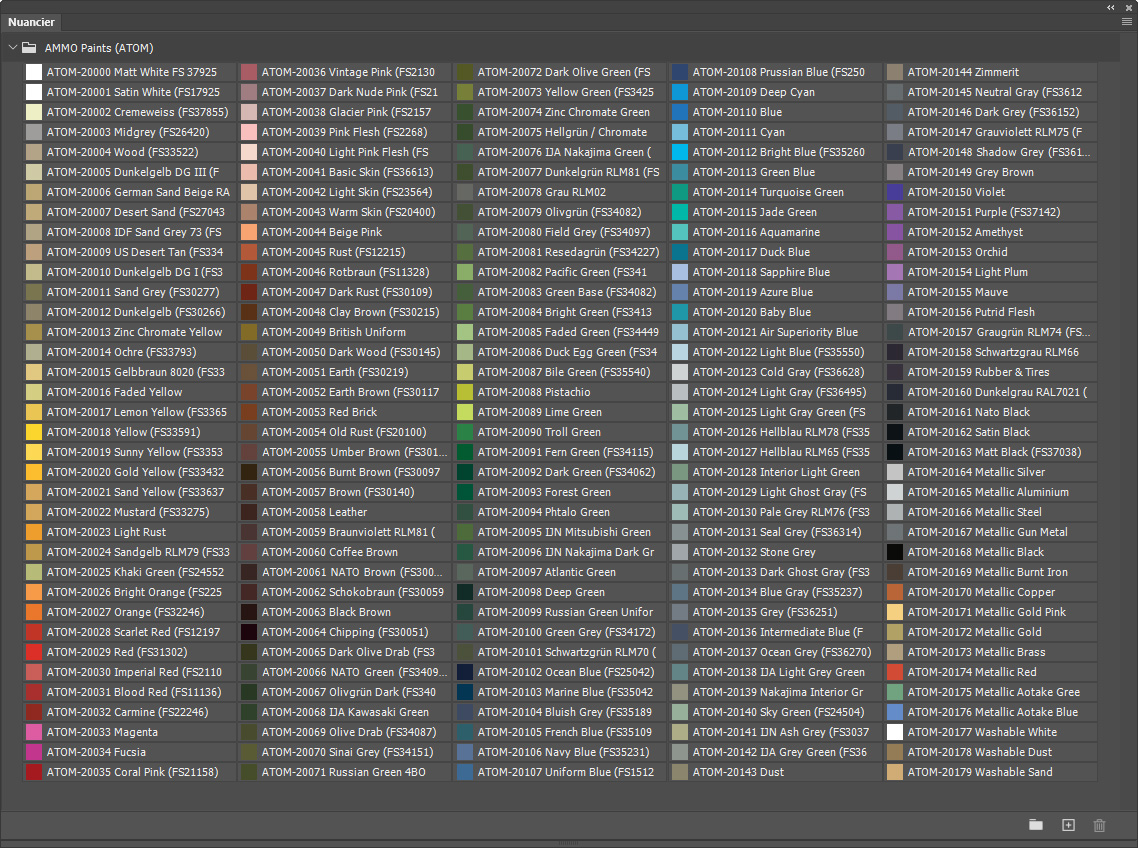This screenshot has height=848, width=1138.
Task: Collapse the panel with double-arrow icon
Action: click(1111, 7)
